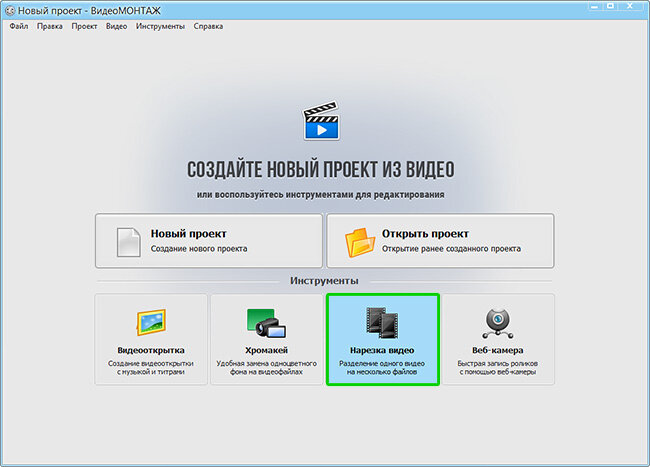Open the Проект menu
Viewport: 650px width, 467px height.
point(84,26)
